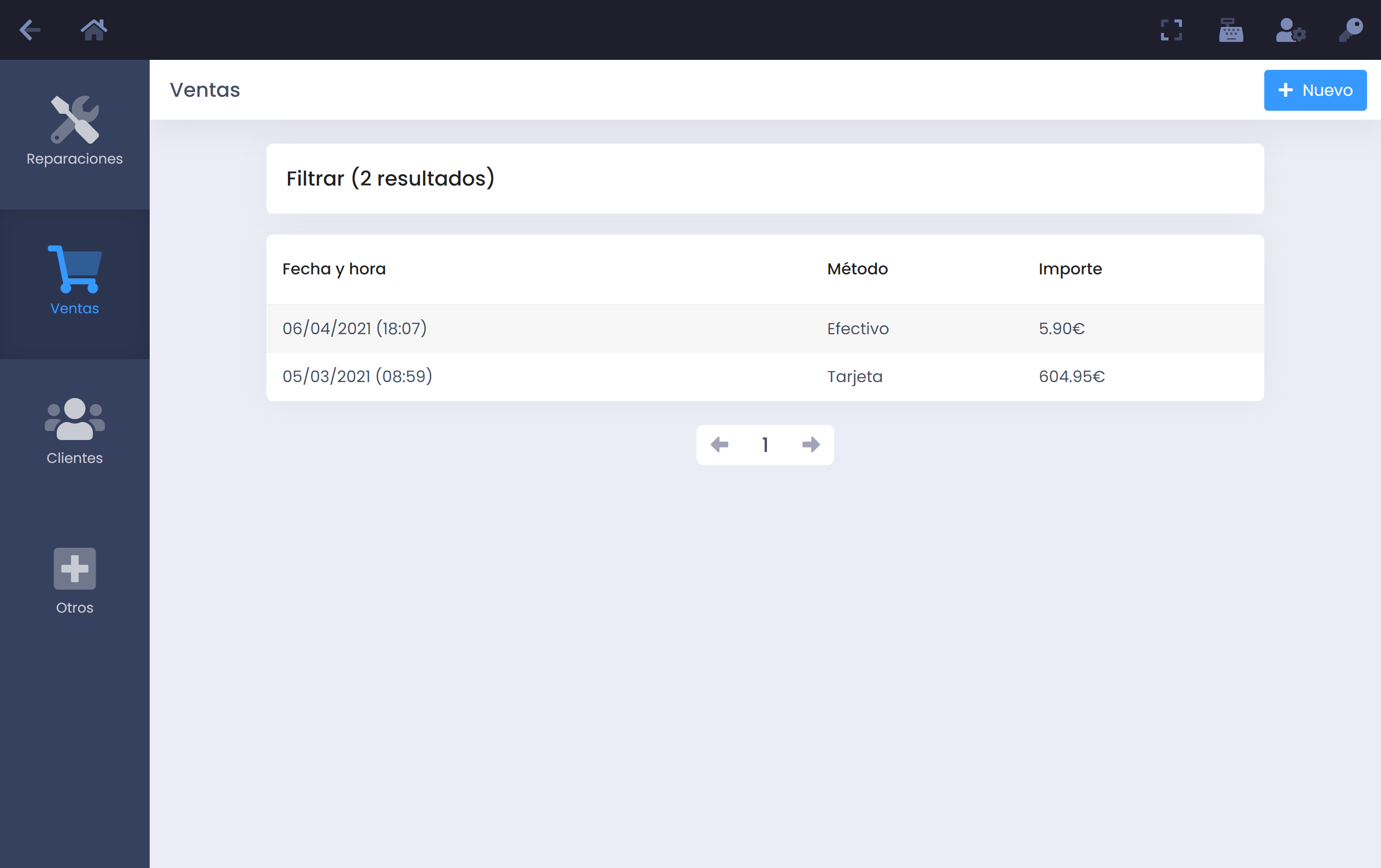Image resolution: width=1381 pixels, height=868 pixels.
Task: Go to the home screen icon
Action: (94, 30)
